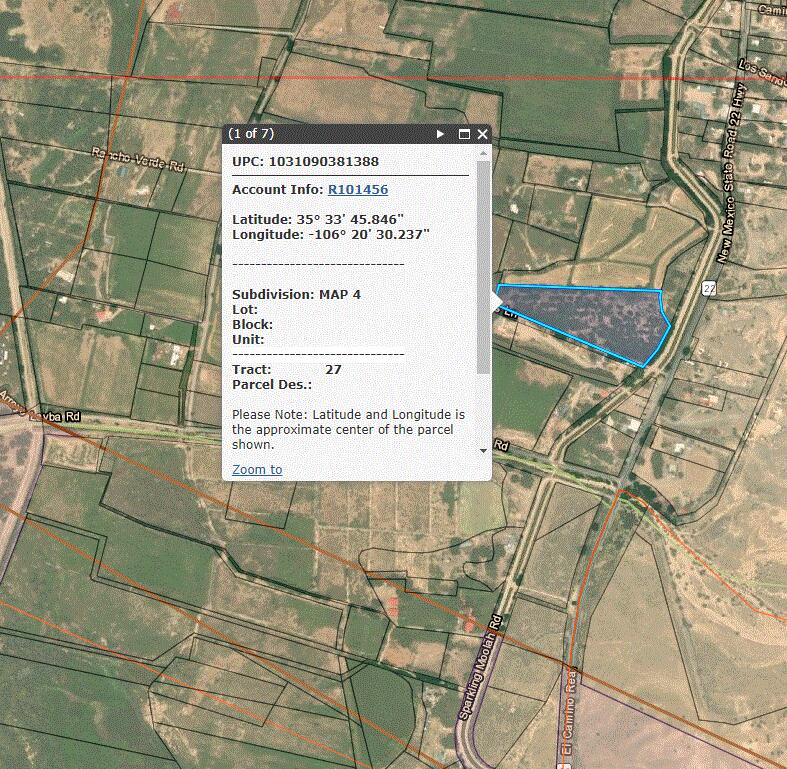Click the Tract 27 value
This screenshot has height=769, width=787.
click(x=333, y=370)
